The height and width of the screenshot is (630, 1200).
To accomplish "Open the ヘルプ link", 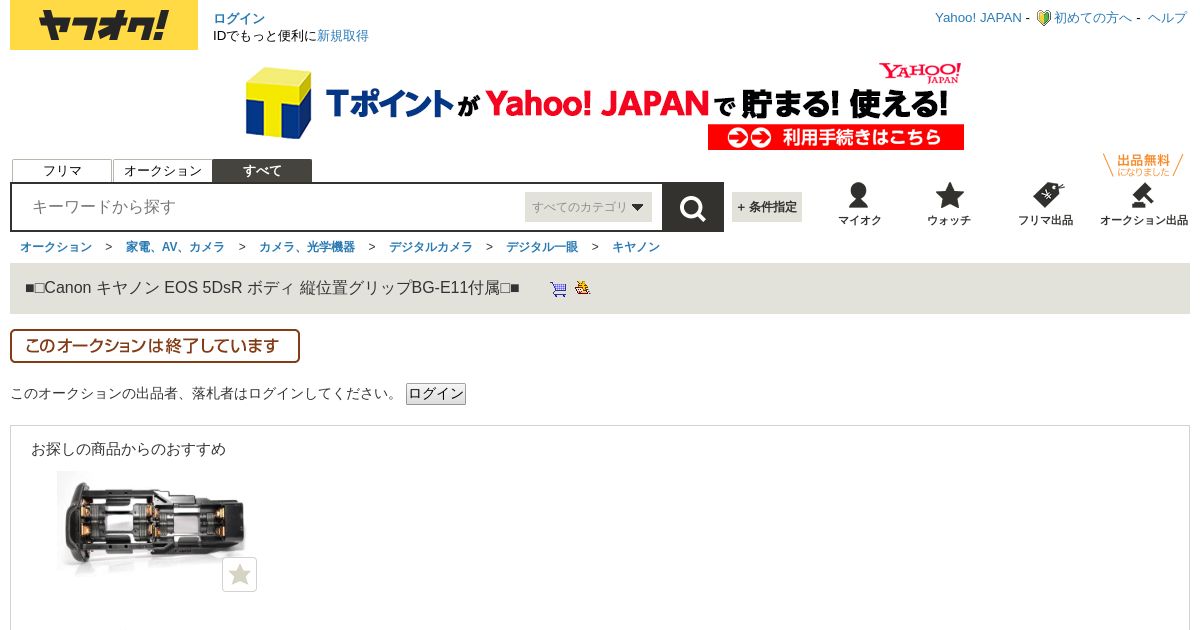I will (x=1167, y=17).
